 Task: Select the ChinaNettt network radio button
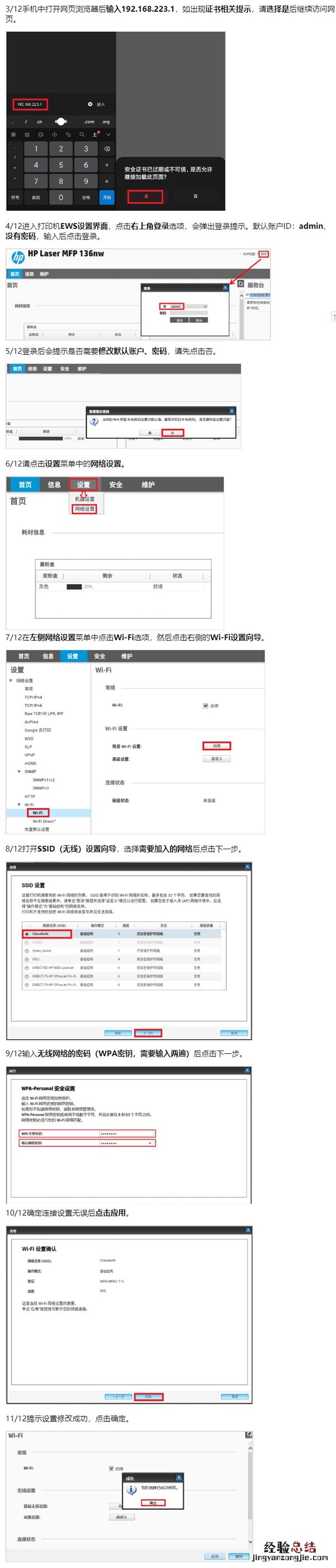(27, 934)
